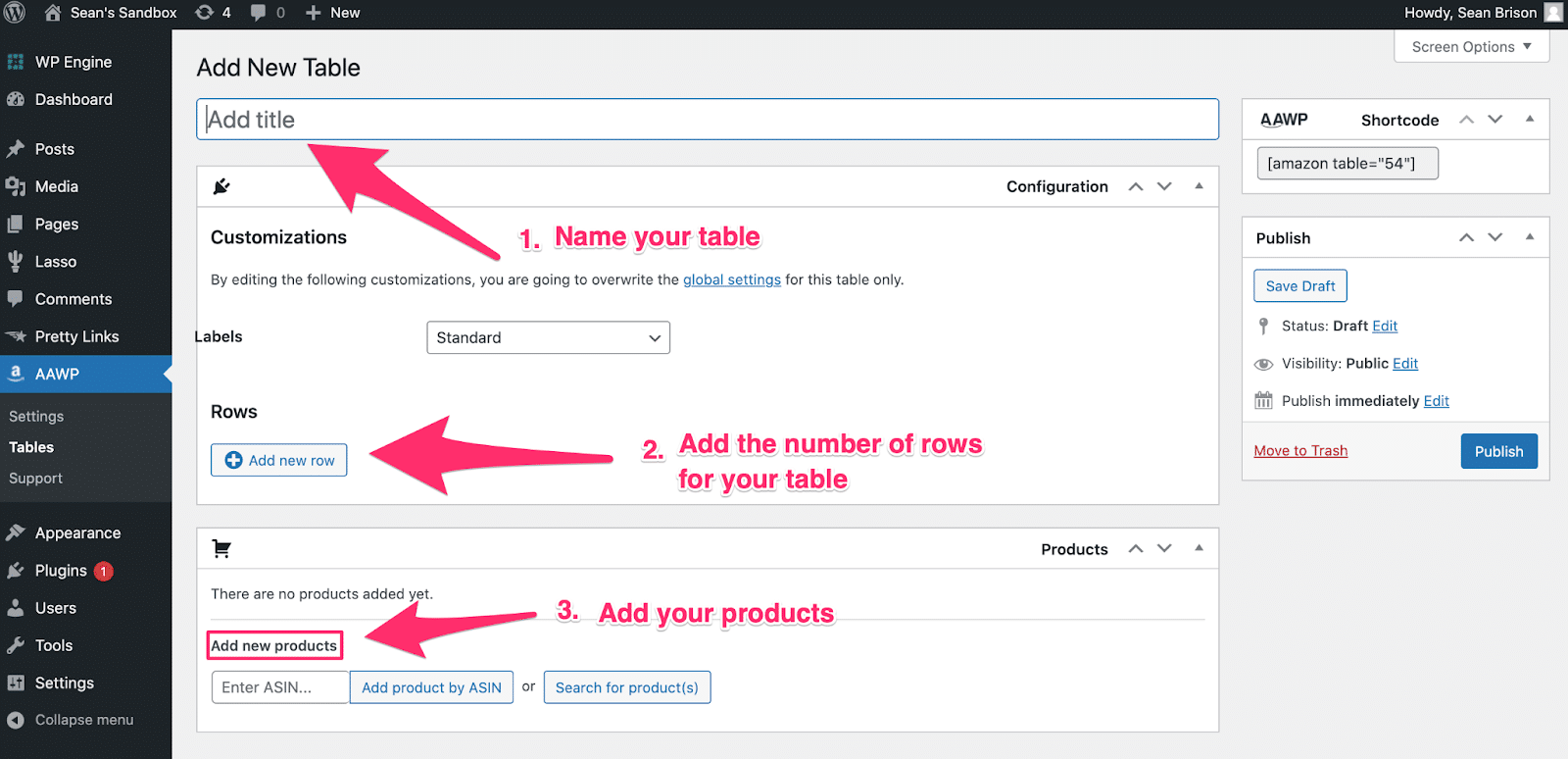Image resolution: width=1568 pixels, height=759 pixels.
Task: Click the Products panel cart icon
Action: [x=221, y=549]
